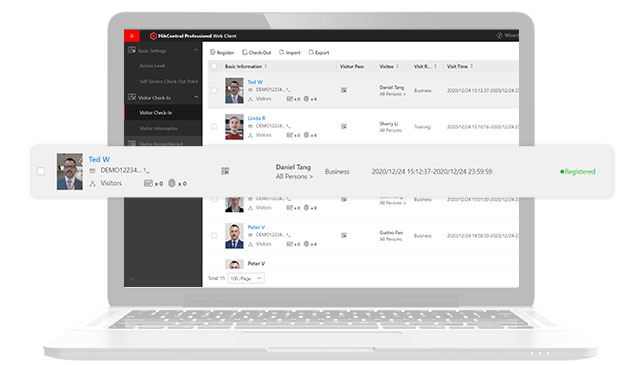Open Self-Service Check-Out Point in the sidebar

coord(169,81)
